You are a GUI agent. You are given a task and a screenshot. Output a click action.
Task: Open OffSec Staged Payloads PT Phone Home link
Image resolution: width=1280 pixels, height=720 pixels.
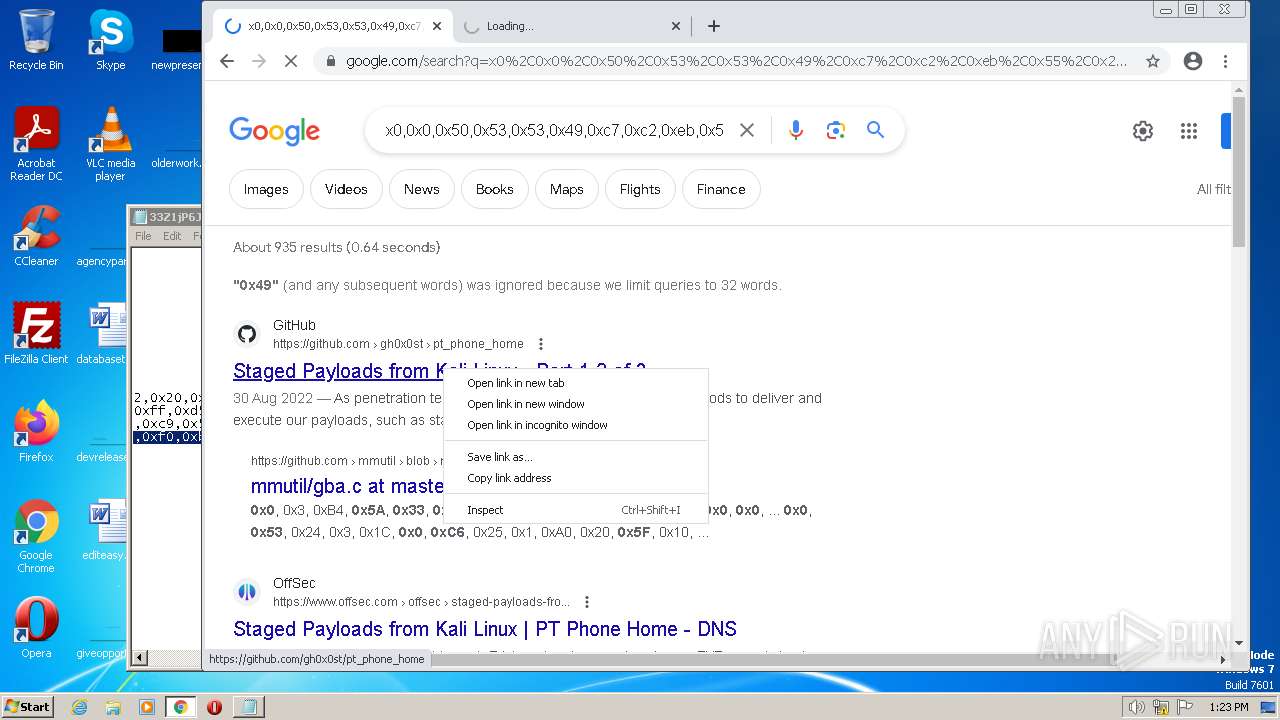click(485, 629)
